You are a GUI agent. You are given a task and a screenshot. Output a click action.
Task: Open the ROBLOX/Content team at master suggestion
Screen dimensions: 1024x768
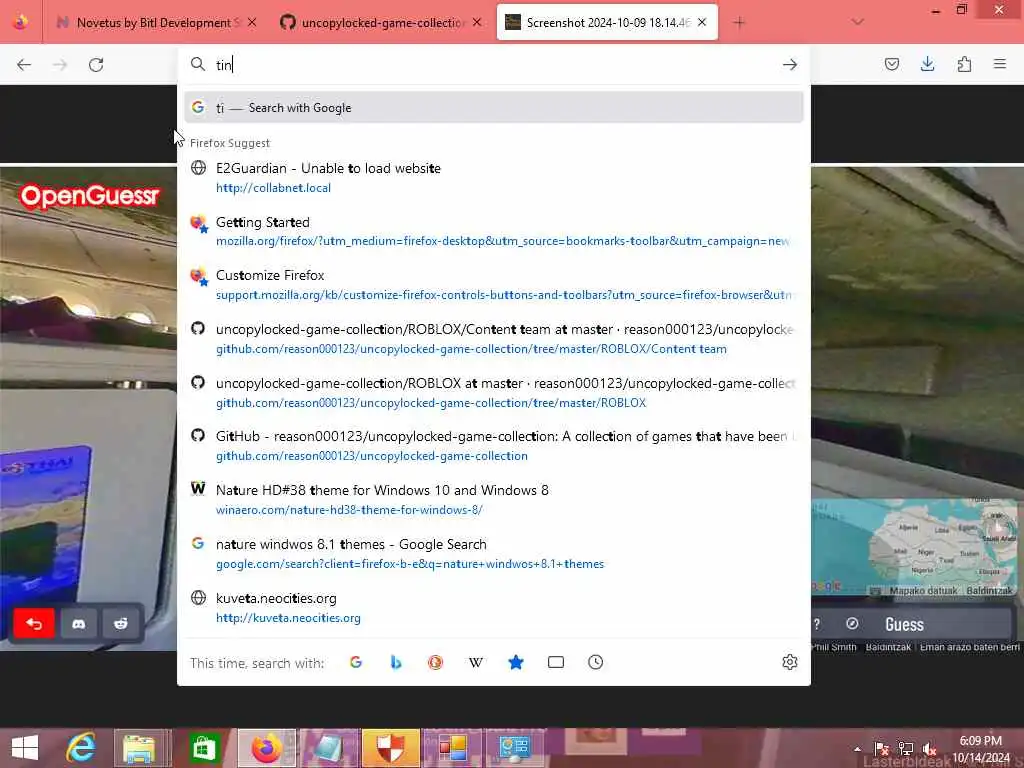click(494, 339)
